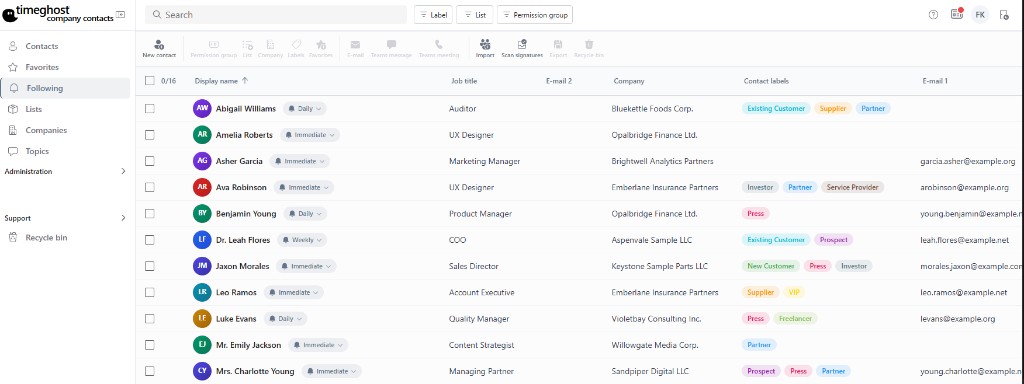Check the box for Amelia Roberts
The image size is (1024, 384).
point(150,135)
